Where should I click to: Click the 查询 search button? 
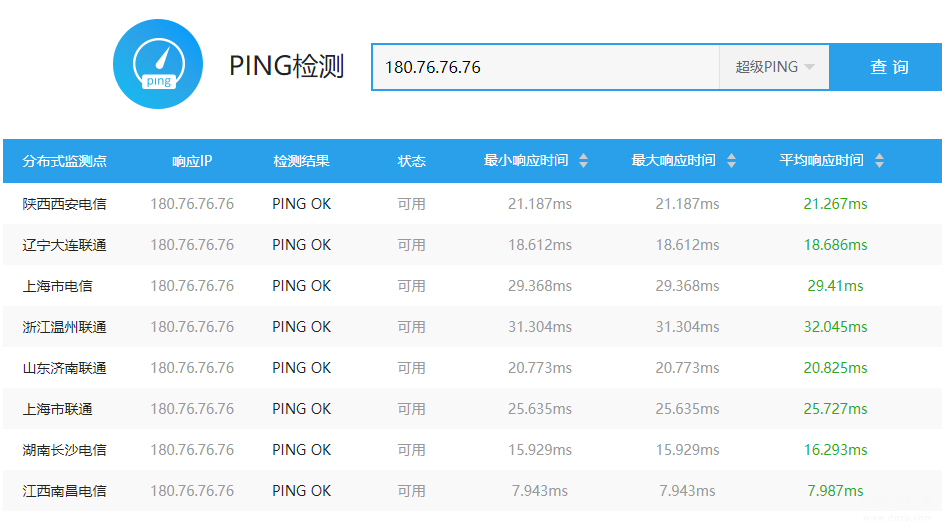click(x=888, y=67)
